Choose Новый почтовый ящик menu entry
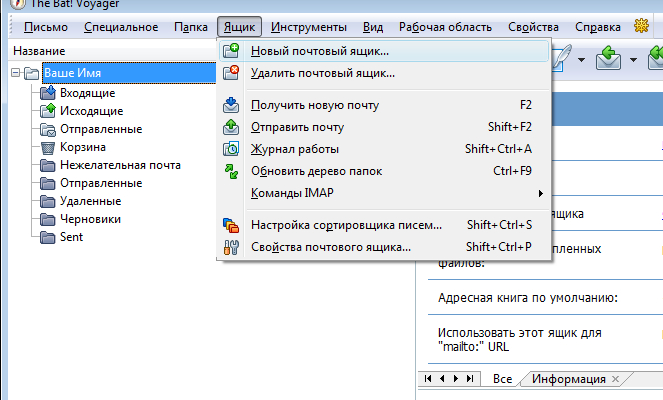The image size is (663, 400). (x=384, y=51)
